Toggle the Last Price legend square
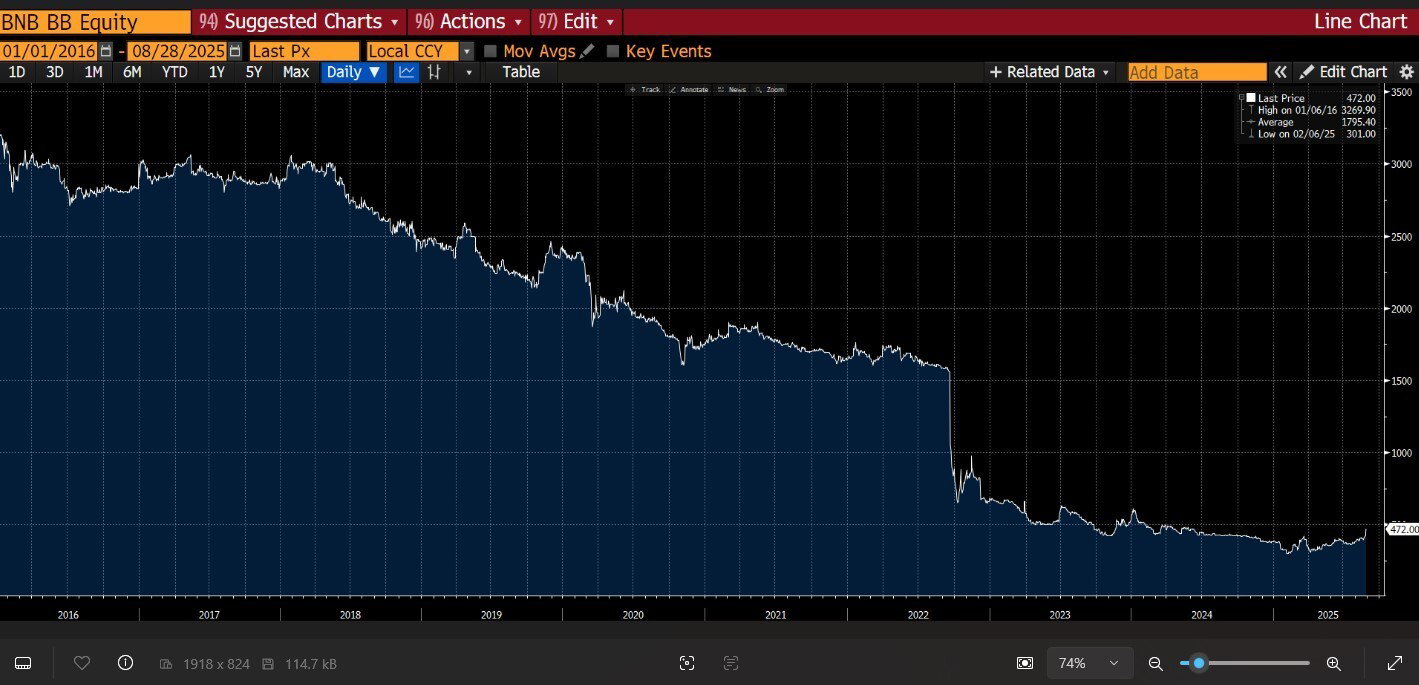1419x685 pixels. (x=1250, y=98)
